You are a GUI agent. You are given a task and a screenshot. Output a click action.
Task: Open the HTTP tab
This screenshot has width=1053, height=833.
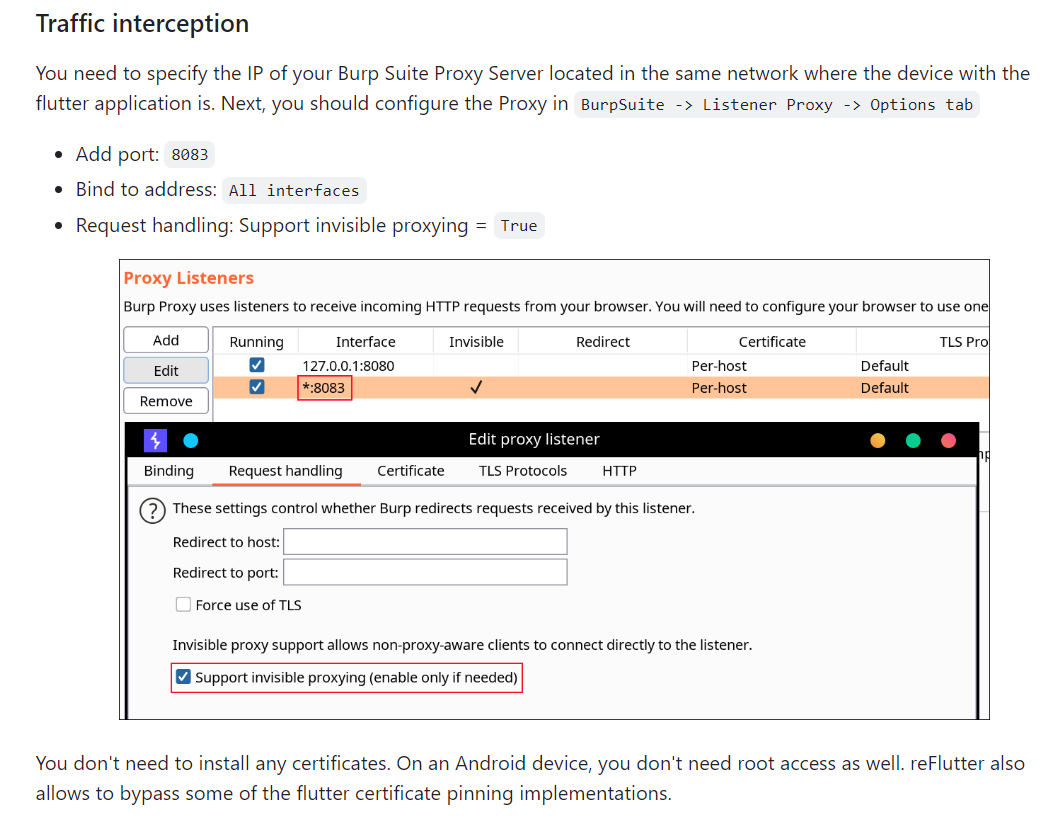619,471
